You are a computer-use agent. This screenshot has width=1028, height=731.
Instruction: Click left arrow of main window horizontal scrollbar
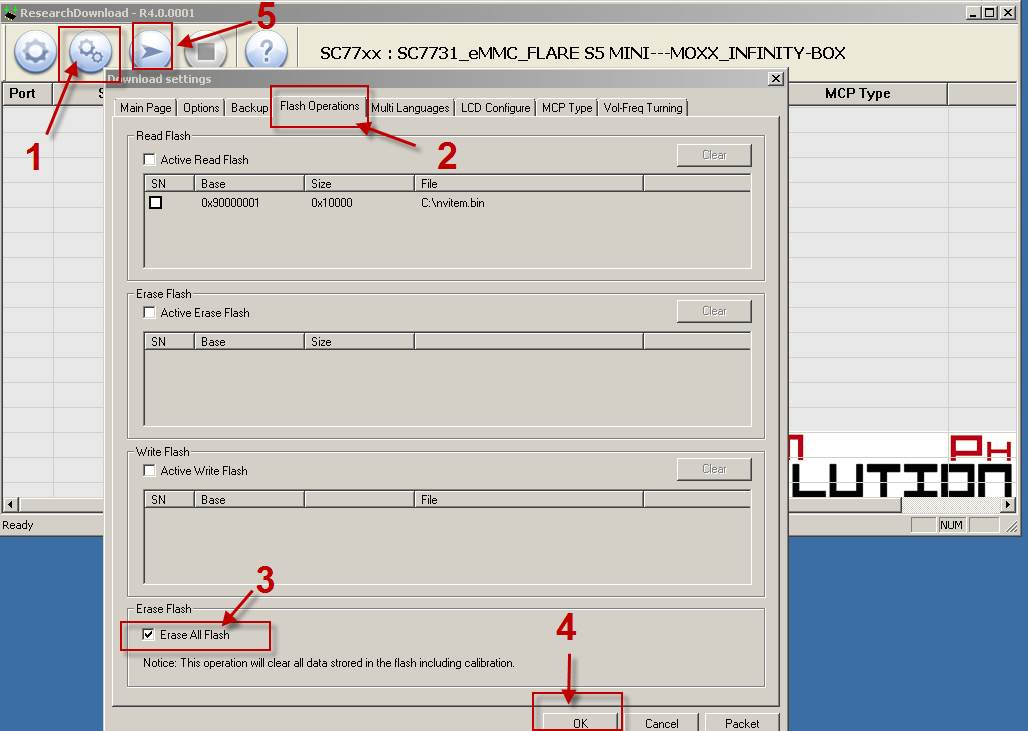10,504
